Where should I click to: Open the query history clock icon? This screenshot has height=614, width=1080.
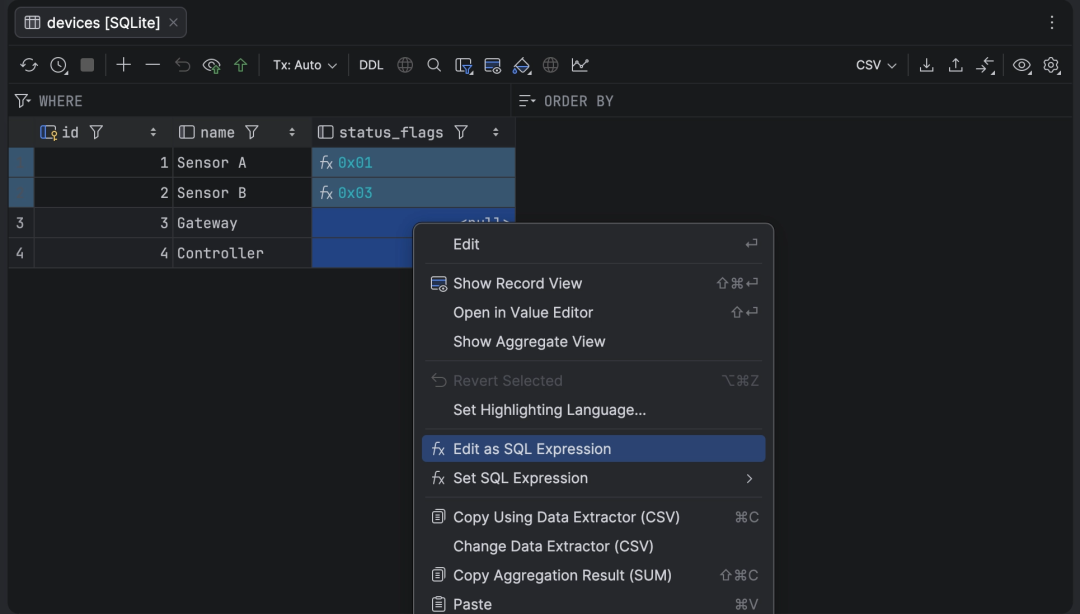(x=59, y=65)
